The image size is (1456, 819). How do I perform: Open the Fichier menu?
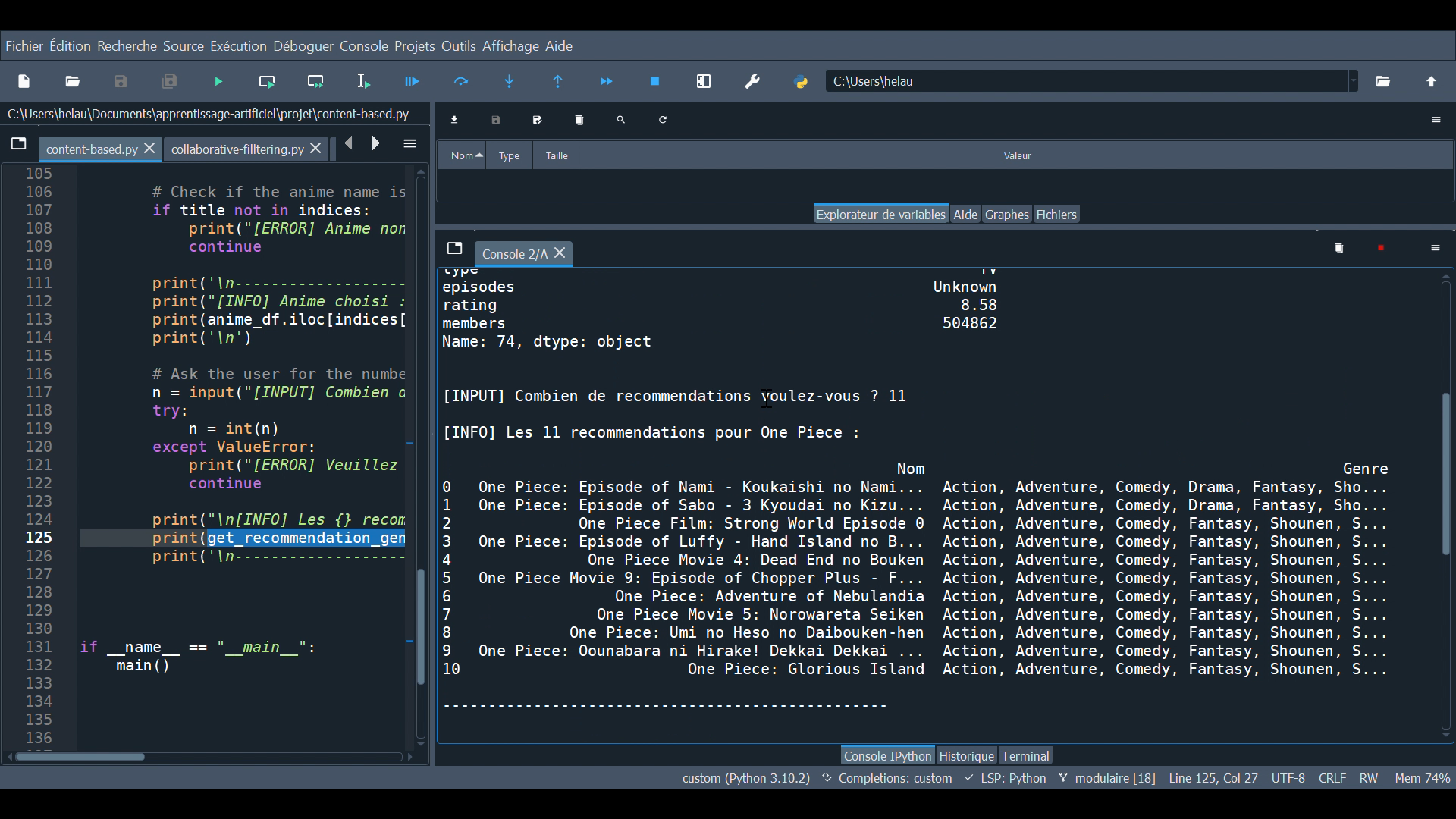click(x=24, y=46)
